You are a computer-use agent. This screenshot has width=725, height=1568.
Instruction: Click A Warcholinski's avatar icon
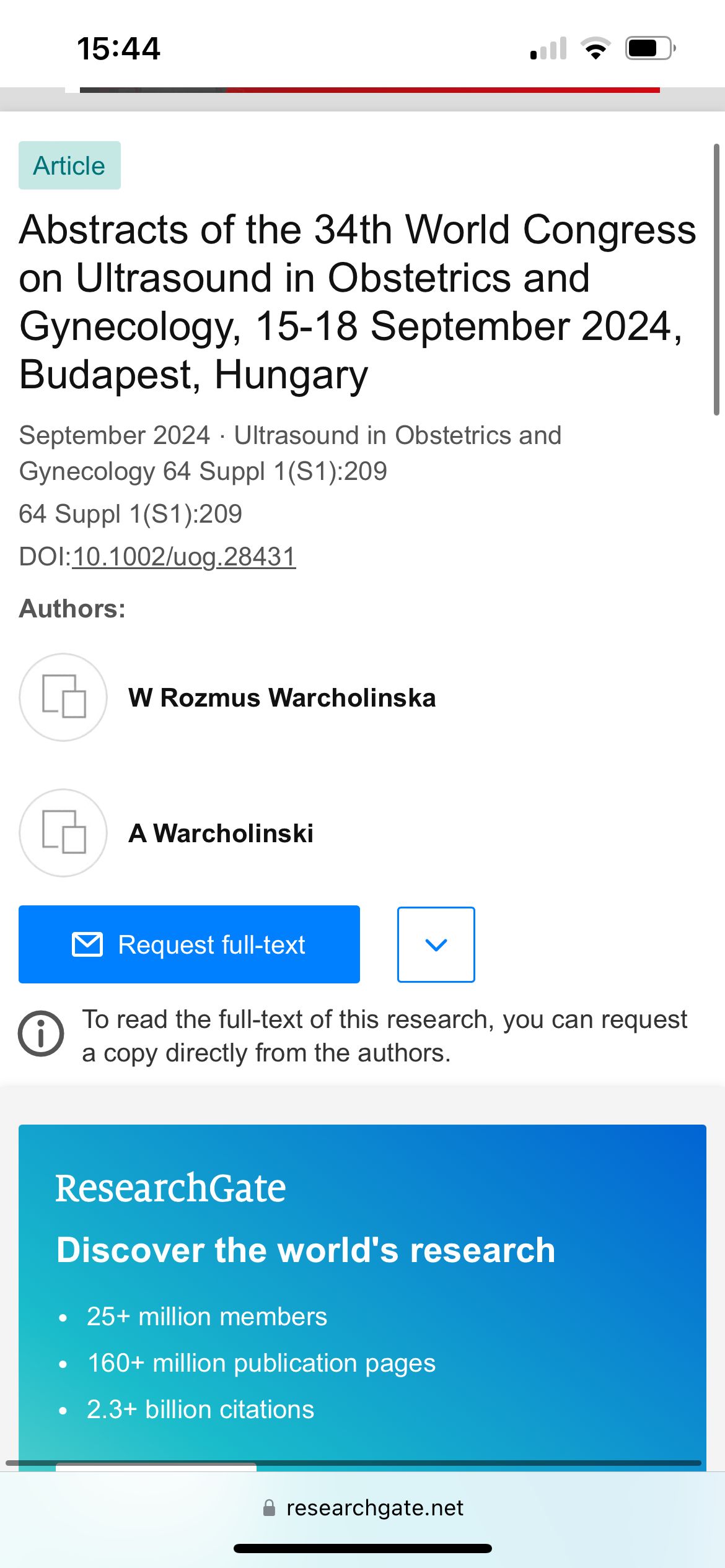click(63, 833)
